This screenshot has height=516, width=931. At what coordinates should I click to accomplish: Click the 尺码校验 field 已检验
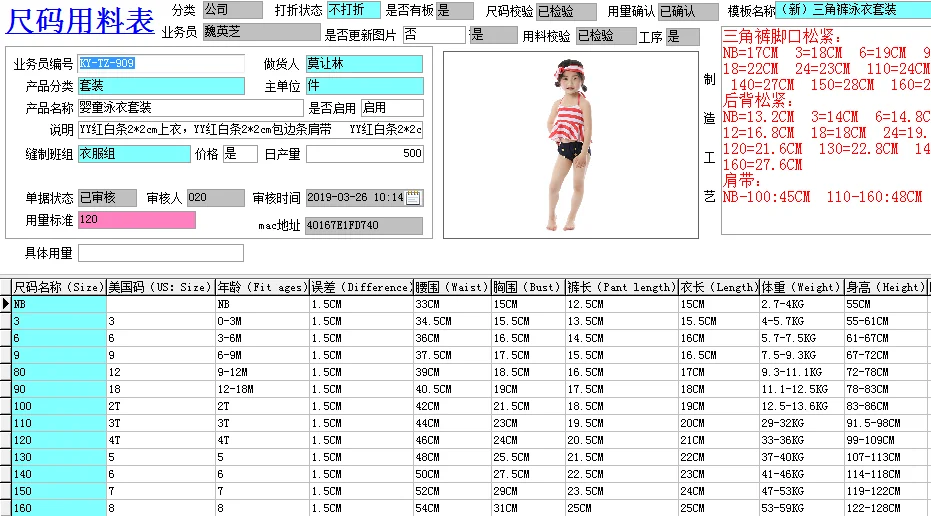566,11
